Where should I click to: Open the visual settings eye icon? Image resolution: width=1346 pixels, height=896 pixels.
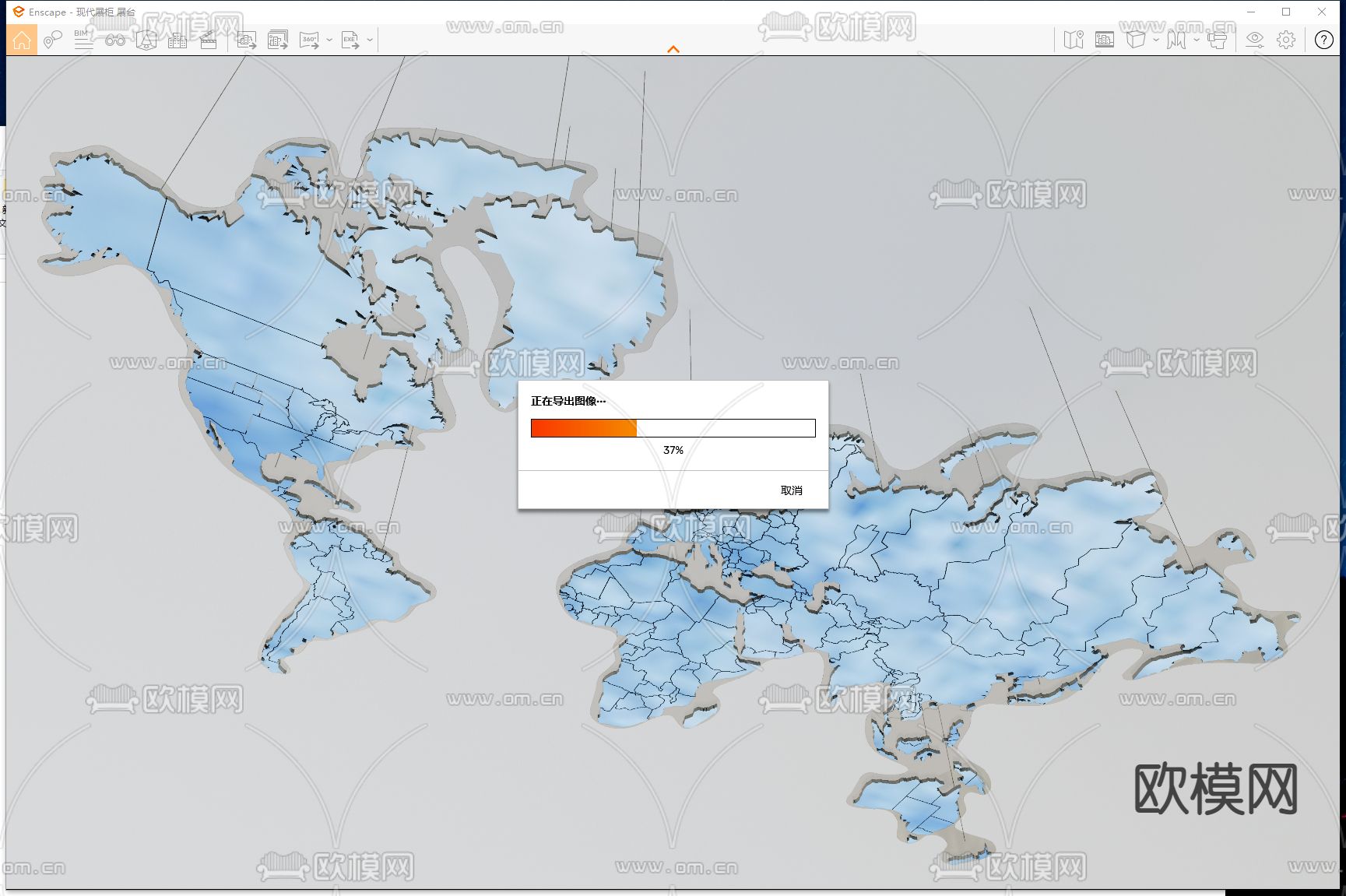pos(1255,40)
